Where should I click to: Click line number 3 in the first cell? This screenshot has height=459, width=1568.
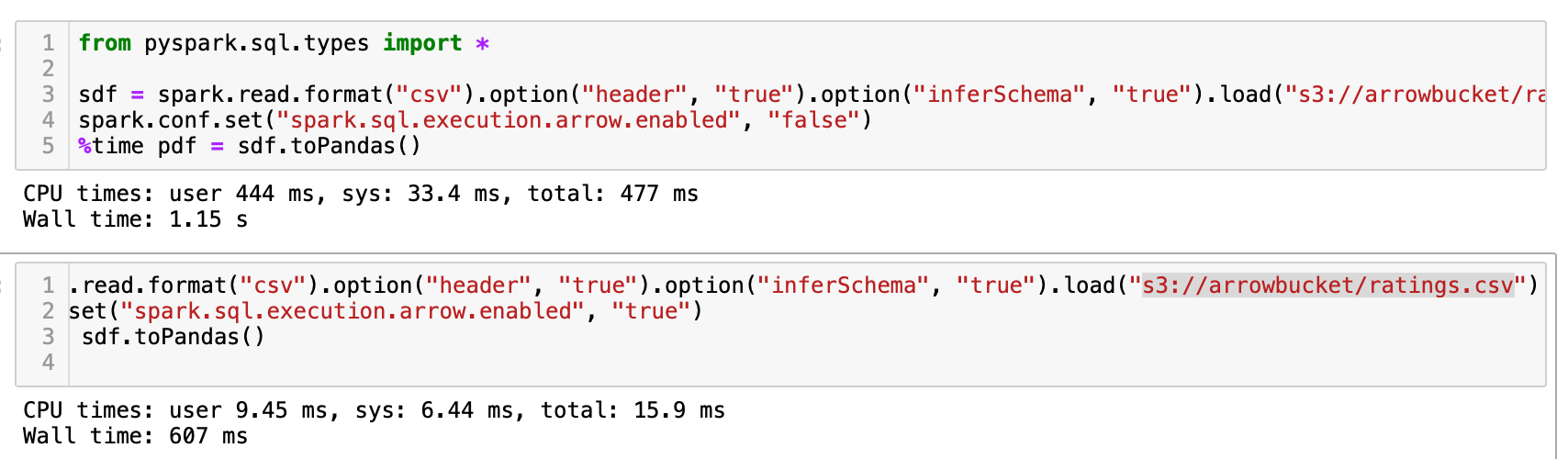(x=48, y=95)
